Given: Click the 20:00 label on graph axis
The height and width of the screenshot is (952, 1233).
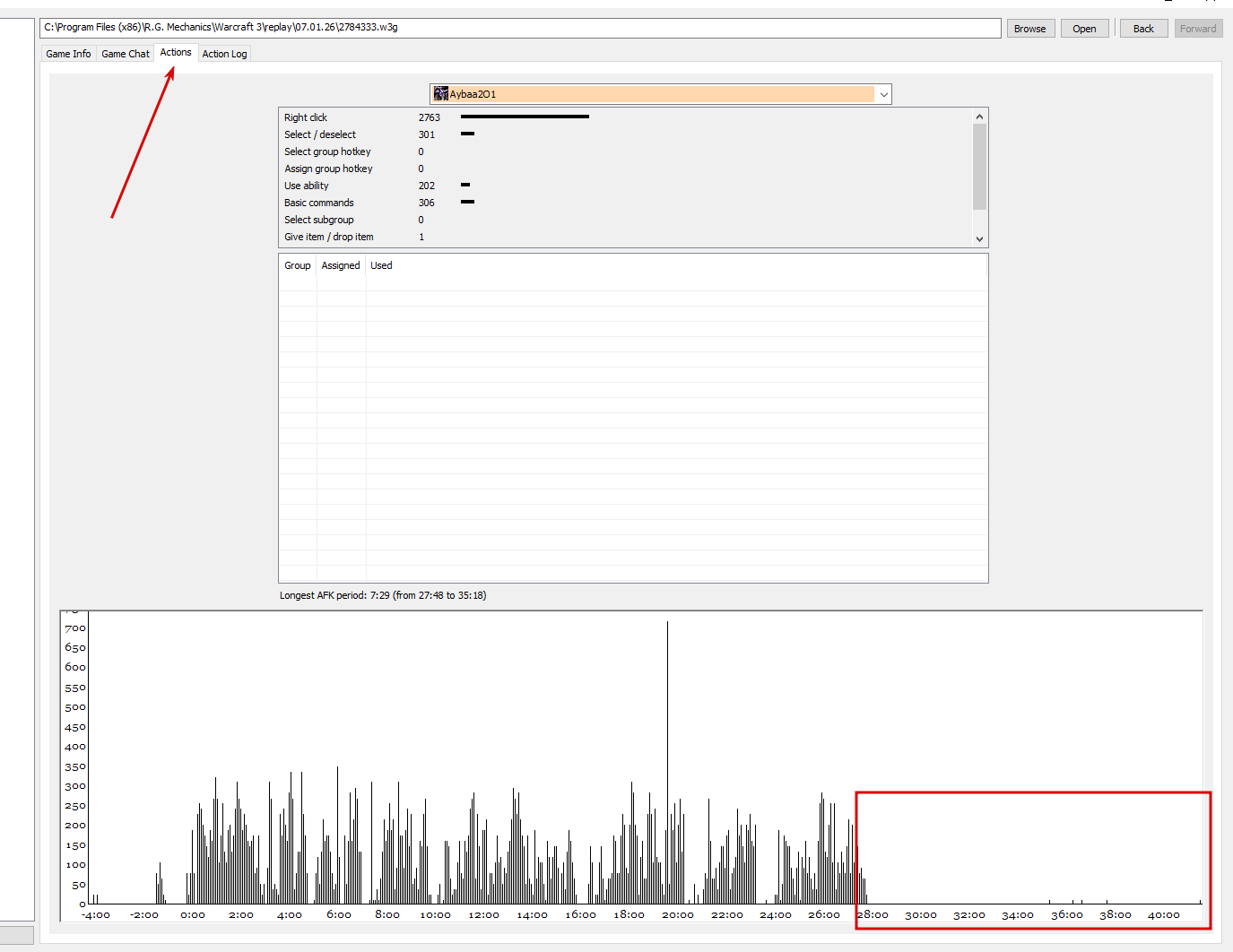Looking at the screenshot, I should point(678,914).
